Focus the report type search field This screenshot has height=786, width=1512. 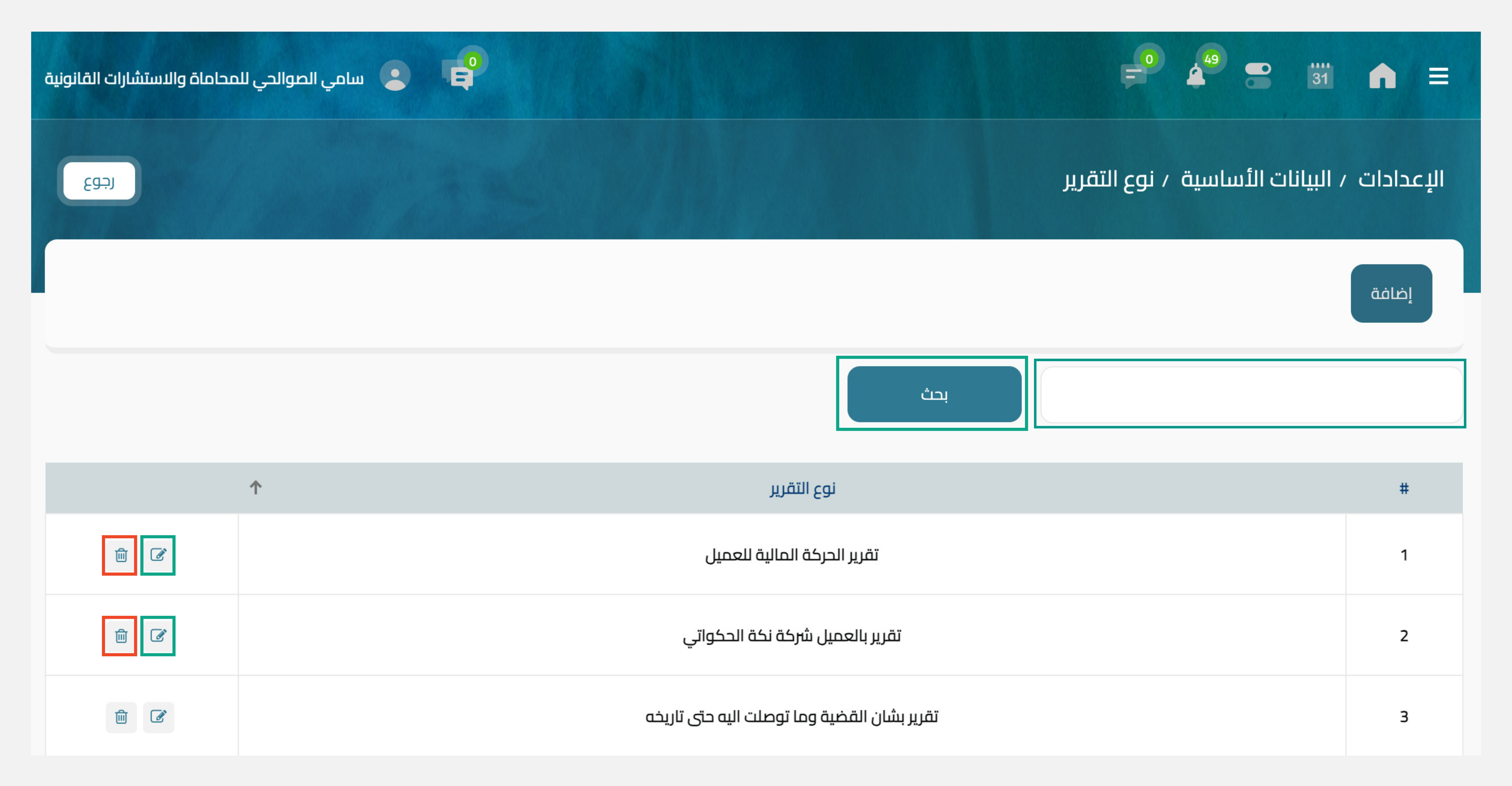[1250, 394]
